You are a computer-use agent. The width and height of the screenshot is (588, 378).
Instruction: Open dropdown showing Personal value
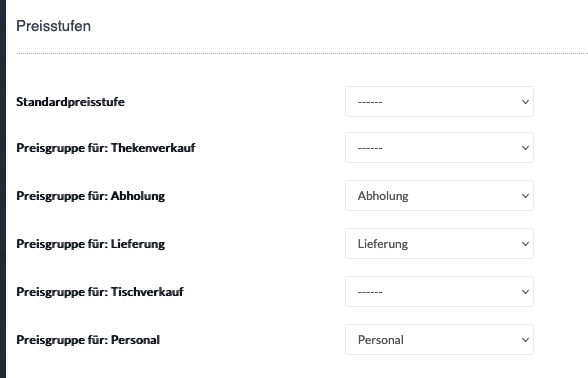tap(439, 339)
